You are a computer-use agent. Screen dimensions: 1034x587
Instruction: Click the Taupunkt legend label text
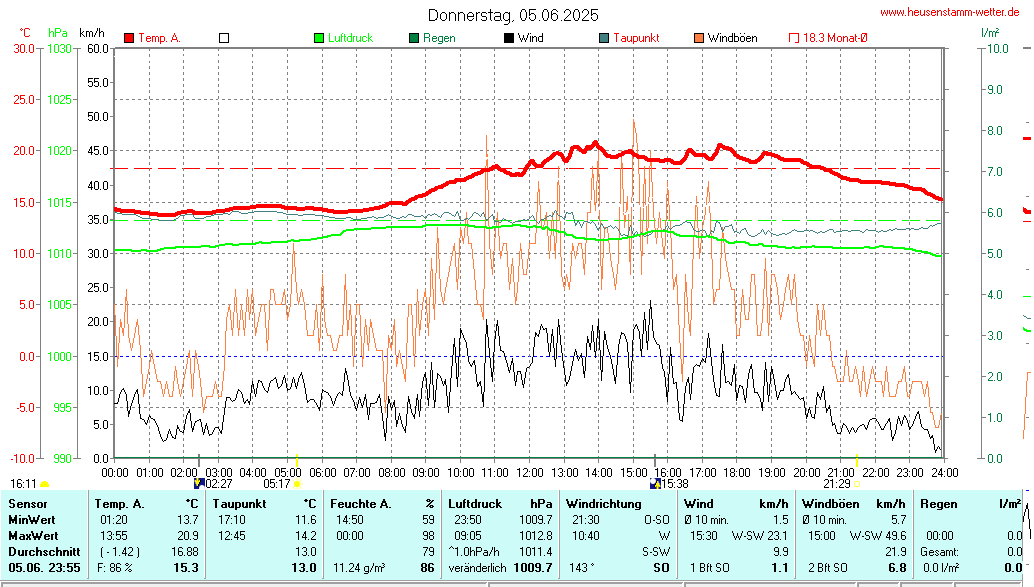pos(636,38)
